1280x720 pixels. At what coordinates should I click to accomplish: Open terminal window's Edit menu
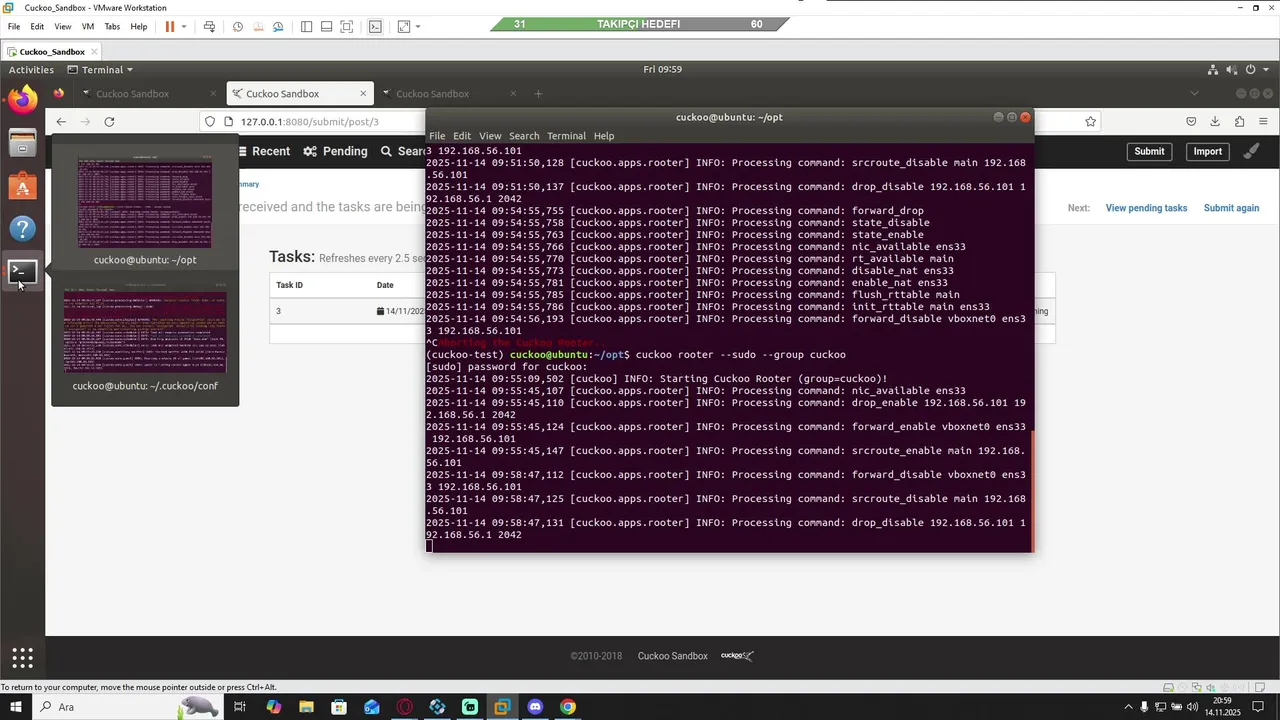pyautogui.click(x=461, y=136)
